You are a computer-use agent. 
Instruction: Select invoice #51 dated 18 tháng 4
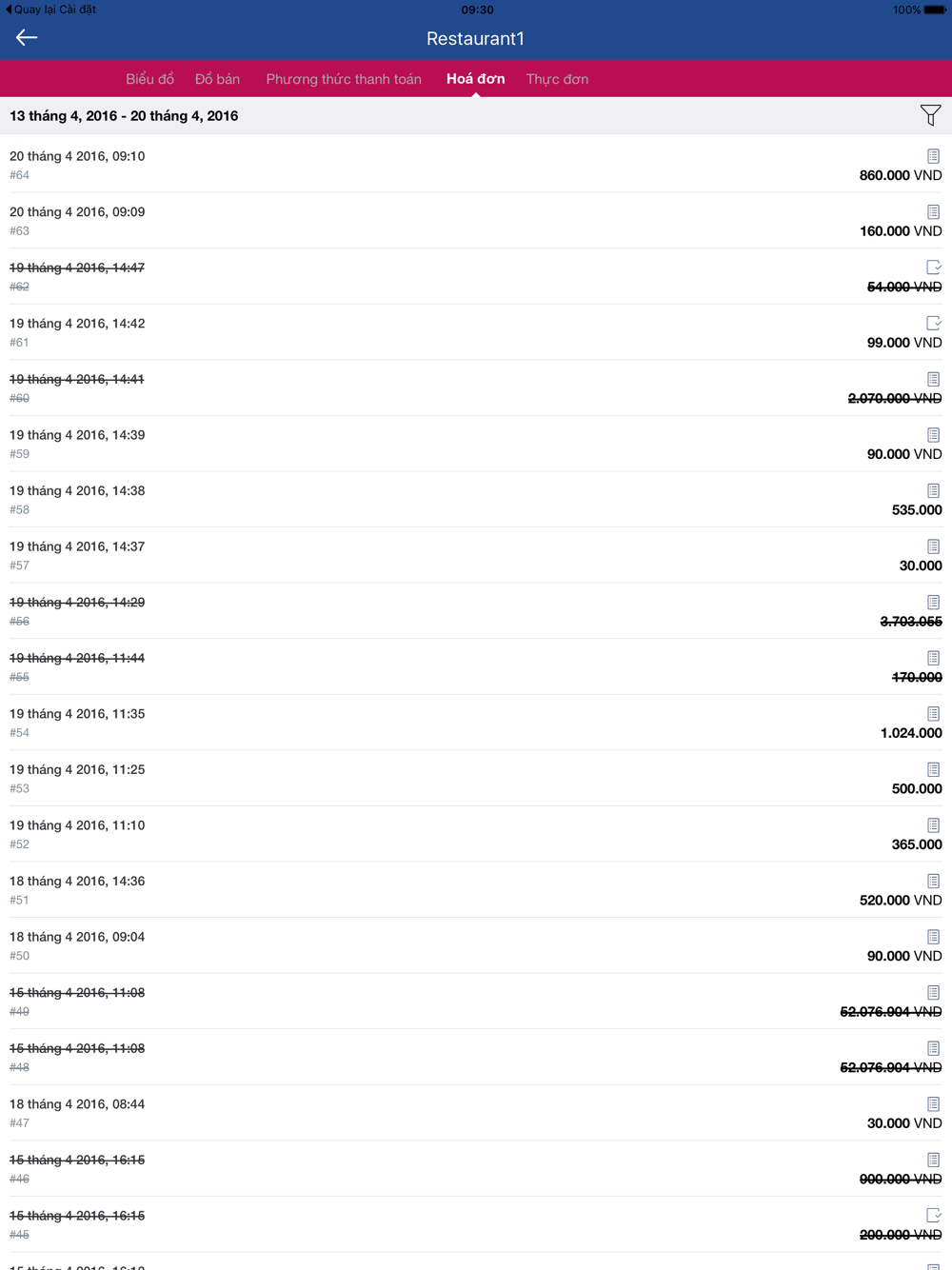[476, 890]
